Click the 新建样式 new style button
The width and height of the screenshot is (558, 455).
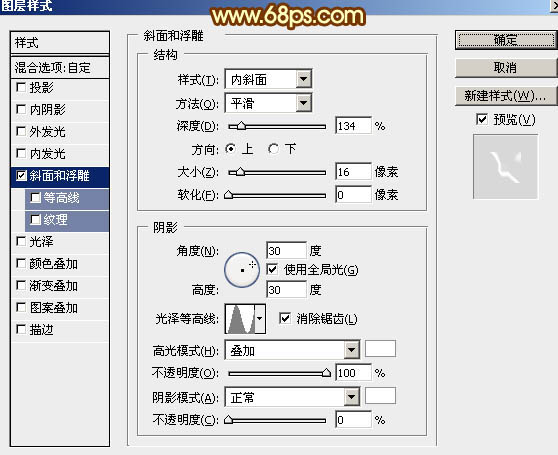click(506, 96)
